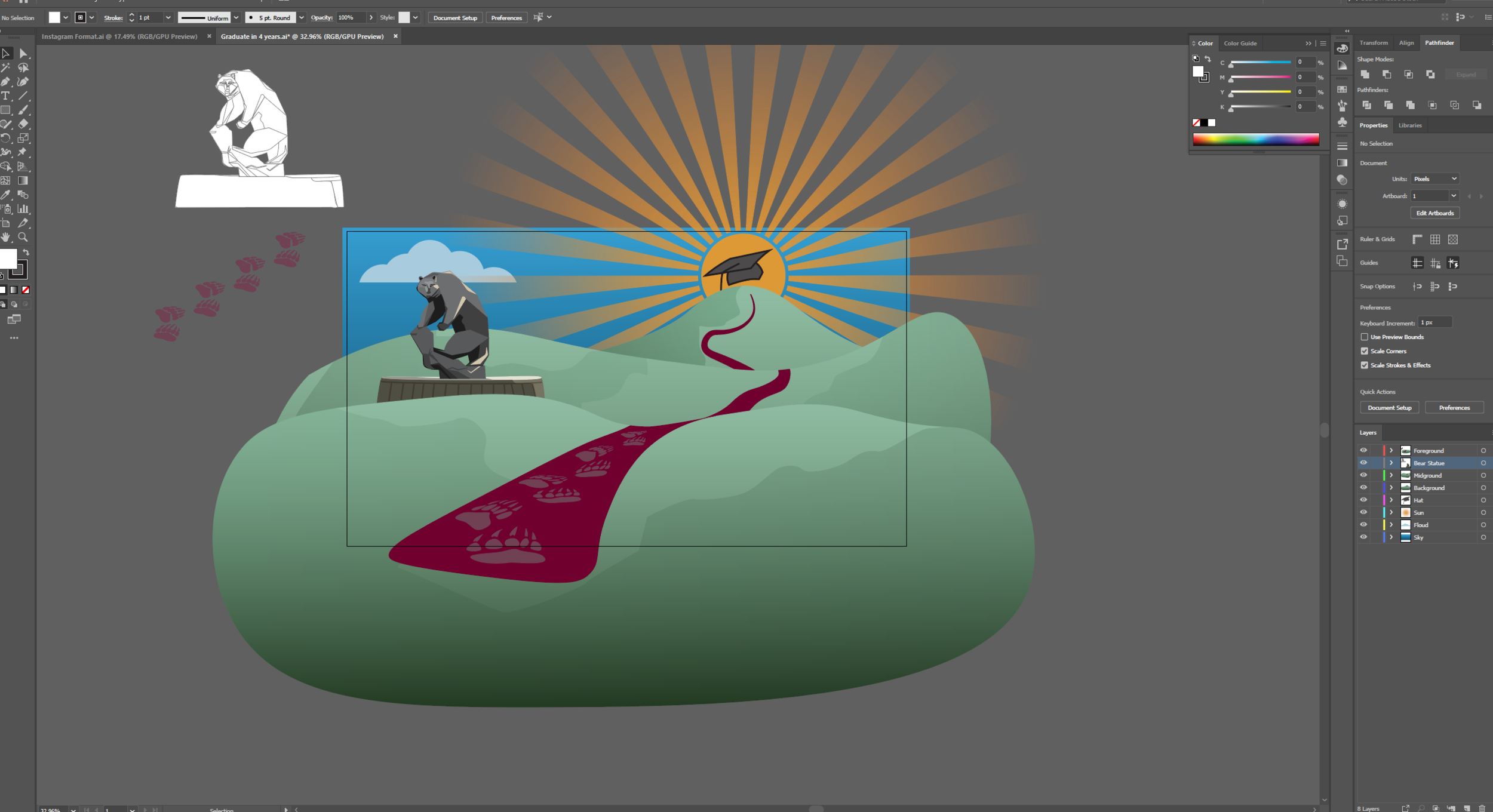Enable Use Preview Bounds checkbox
The image size is (1493, 812).
click(x=1364, y=337)
